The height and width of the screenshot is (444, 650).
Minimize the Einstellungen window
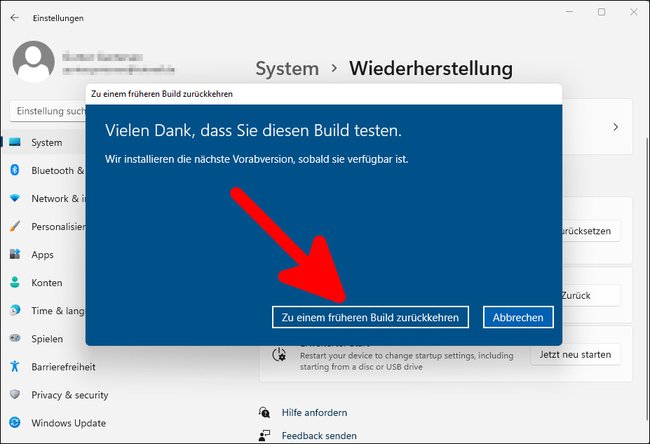pos(570,12)
